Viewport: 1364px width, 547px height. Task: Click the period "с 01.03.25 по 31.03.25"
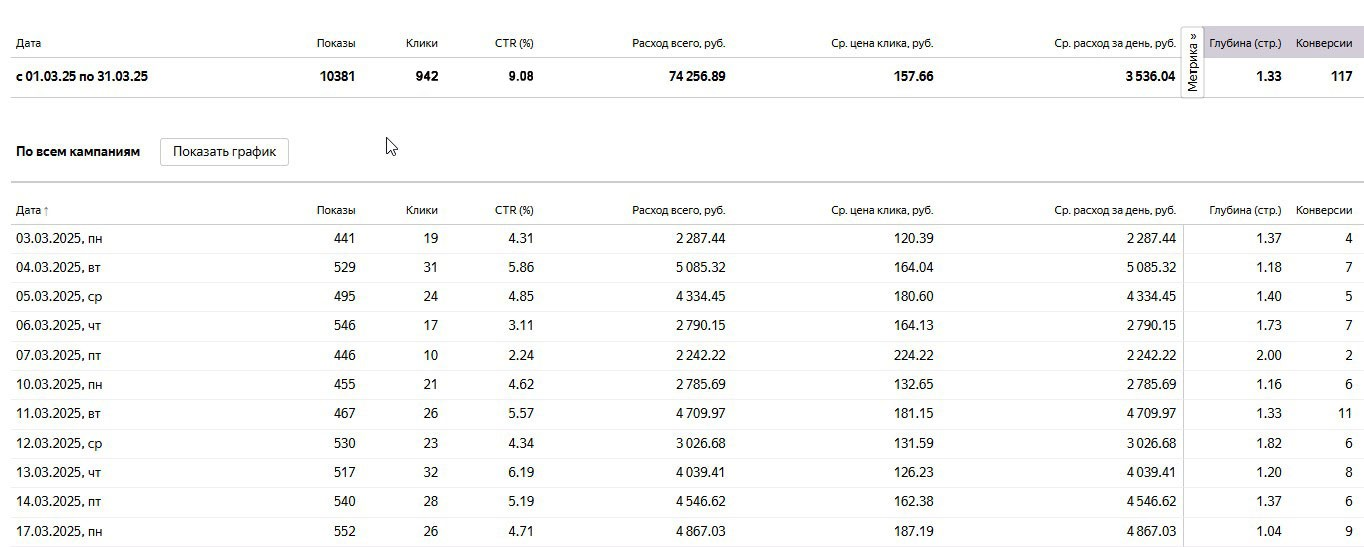pos(82,76)
